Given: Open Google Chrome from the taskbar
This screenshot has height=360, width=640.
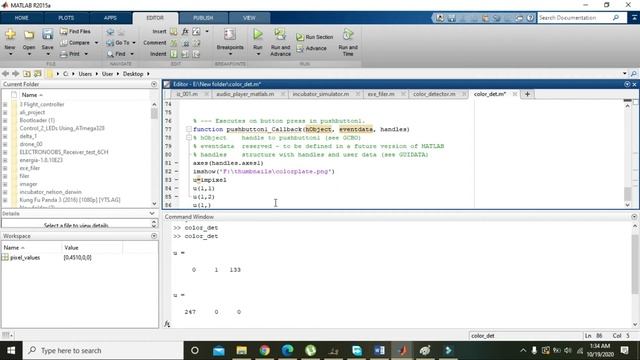Looking at the screenshot, I should click(x=264, y=350).
